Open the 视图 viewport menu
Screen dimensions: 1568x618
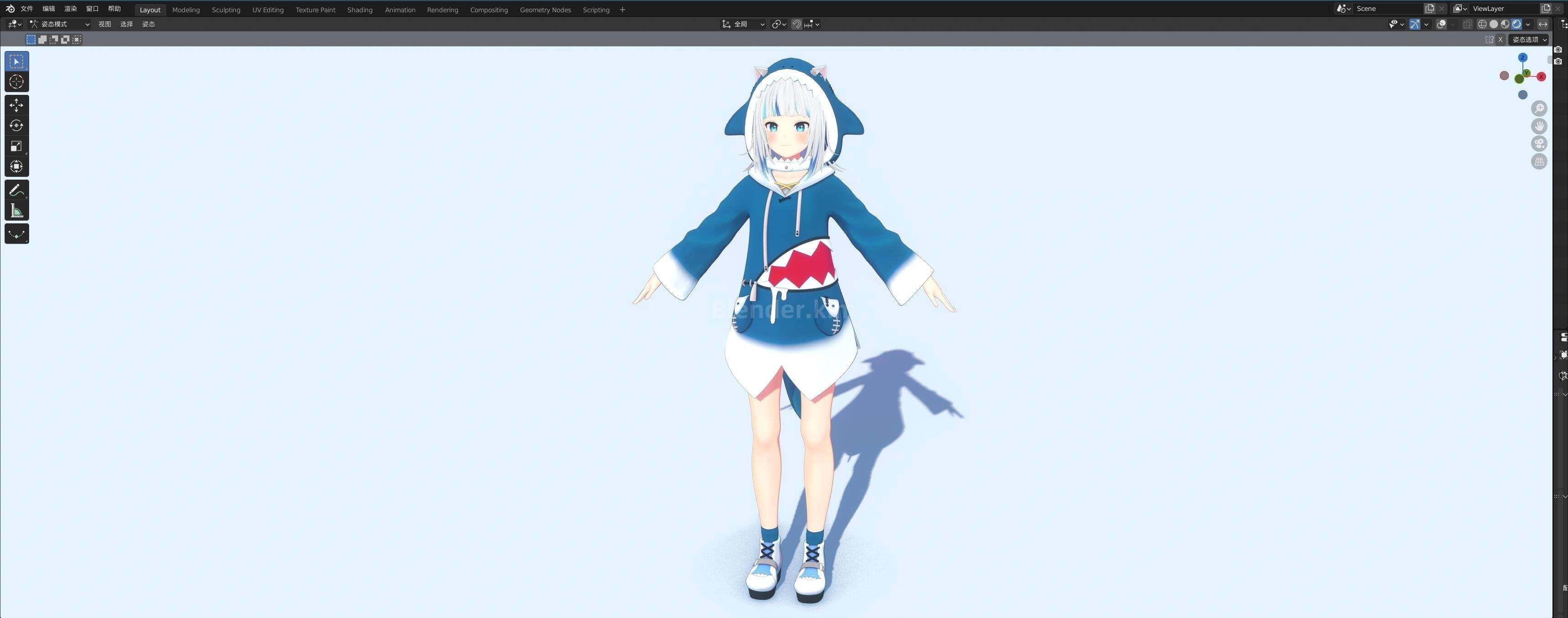(x=105, y=24)
